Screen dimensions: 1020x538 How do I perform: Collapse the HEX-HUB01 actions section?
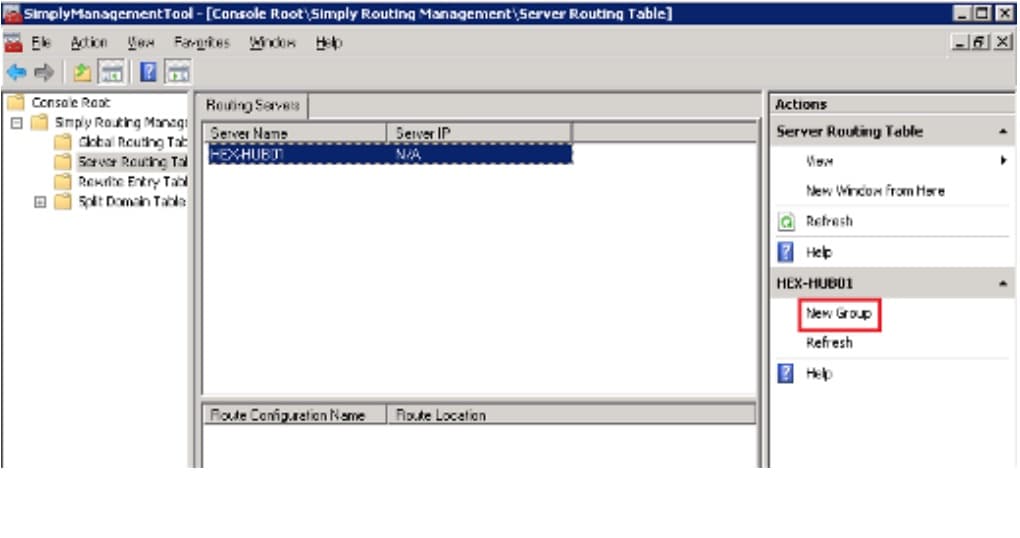(1002, 284)
